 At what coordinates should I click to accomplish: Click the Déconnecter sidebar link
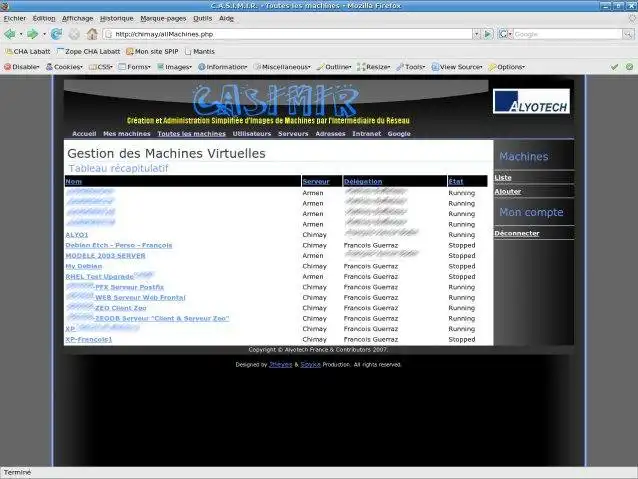517,233
